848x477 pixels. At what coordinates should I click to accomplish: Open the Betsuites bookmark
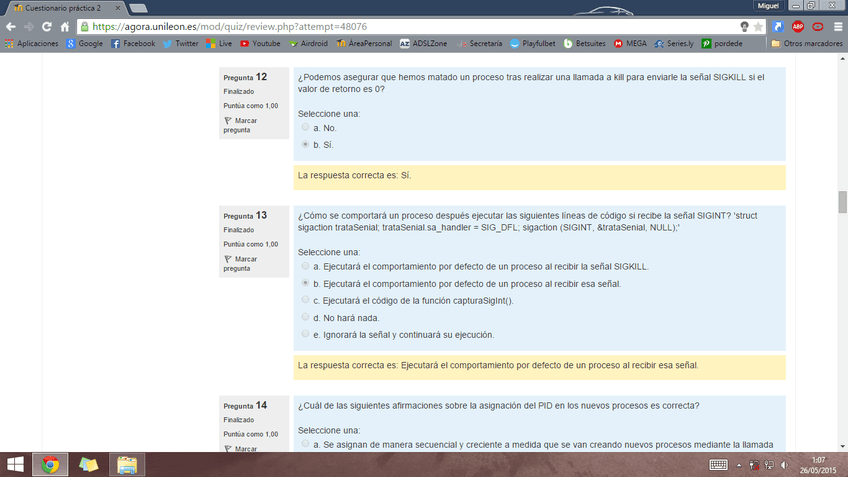click(585, 43)
